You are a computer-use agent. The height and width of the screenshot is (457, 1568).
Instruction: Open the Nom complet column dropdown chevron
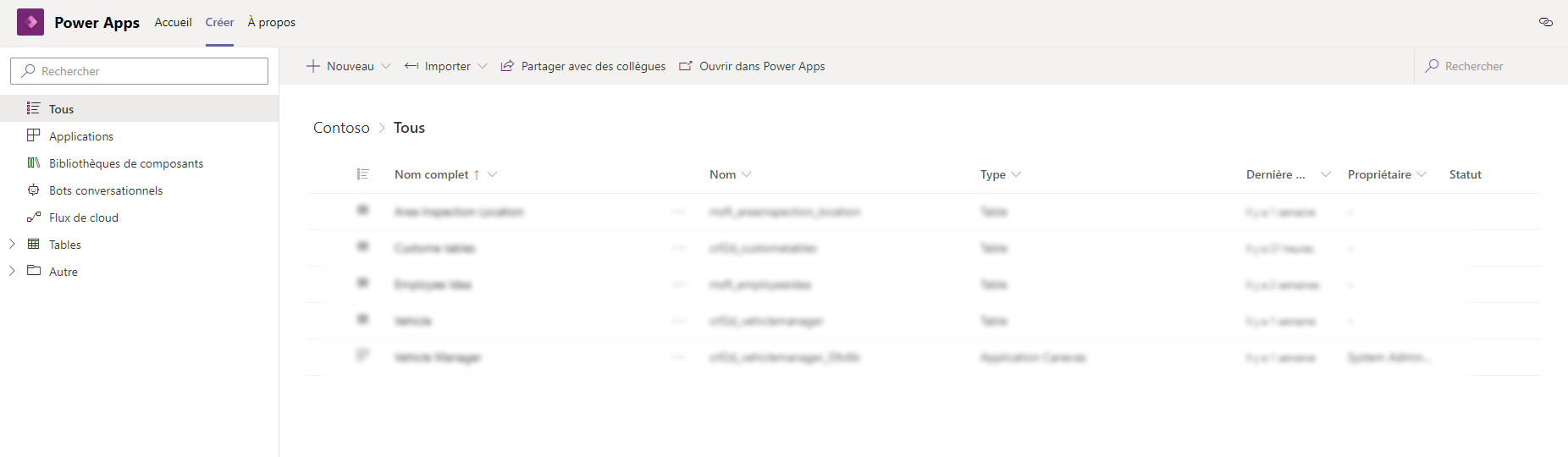492,174
